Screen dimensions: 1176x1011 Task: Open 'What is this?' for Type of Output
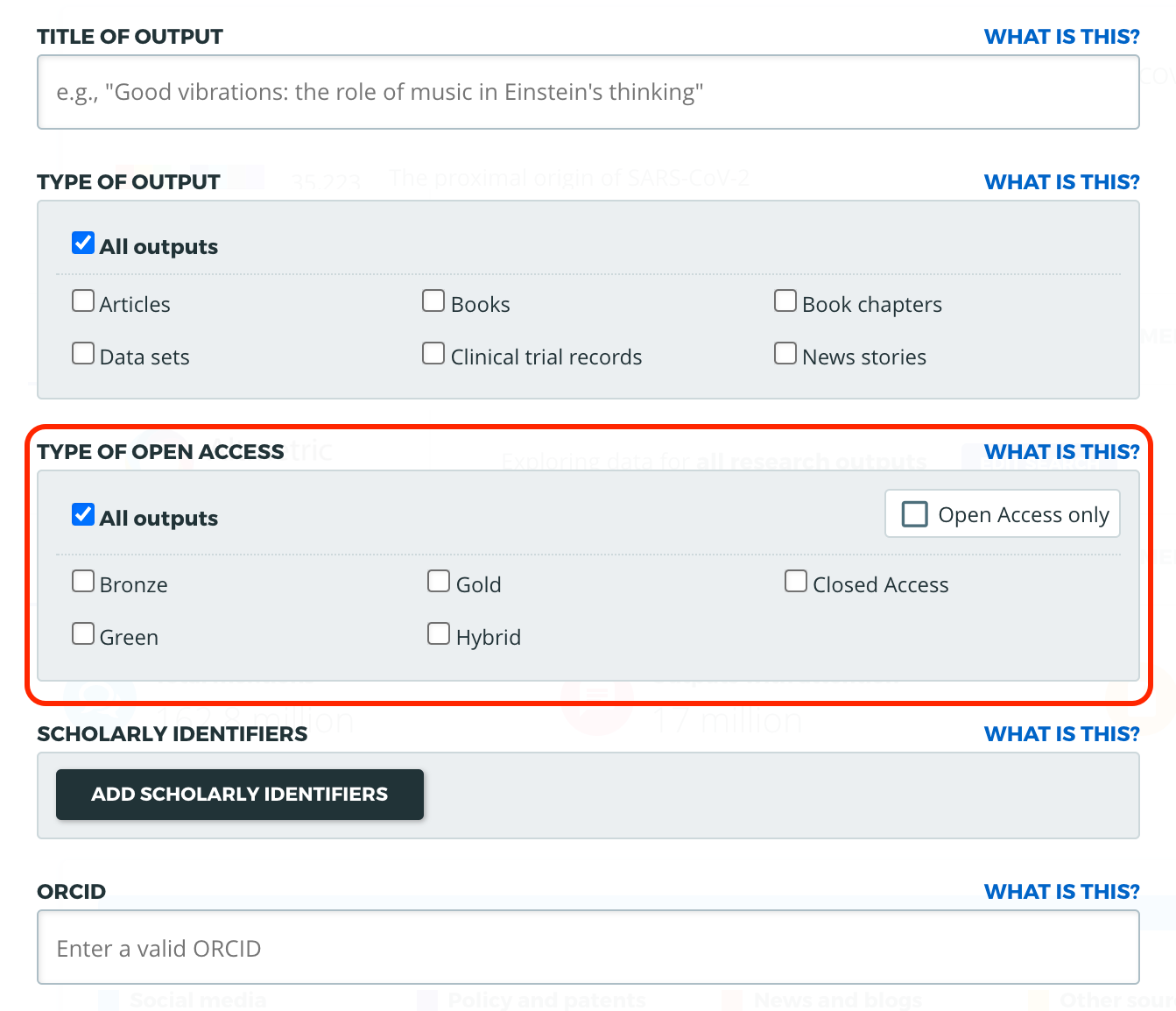click(x=1061, y=182)
